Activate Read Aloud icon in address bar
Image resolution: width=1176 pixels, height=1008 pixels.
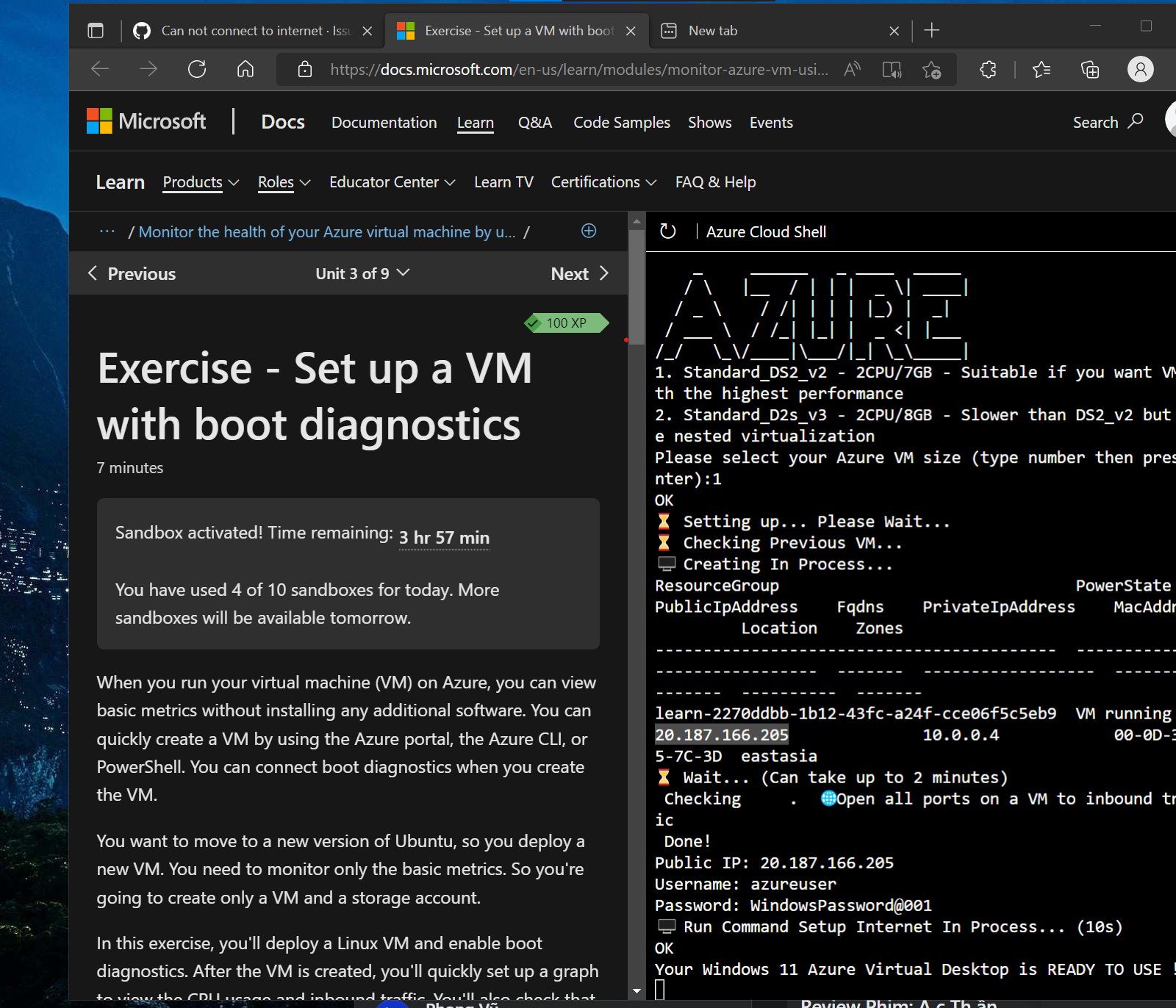pos(852,69)
